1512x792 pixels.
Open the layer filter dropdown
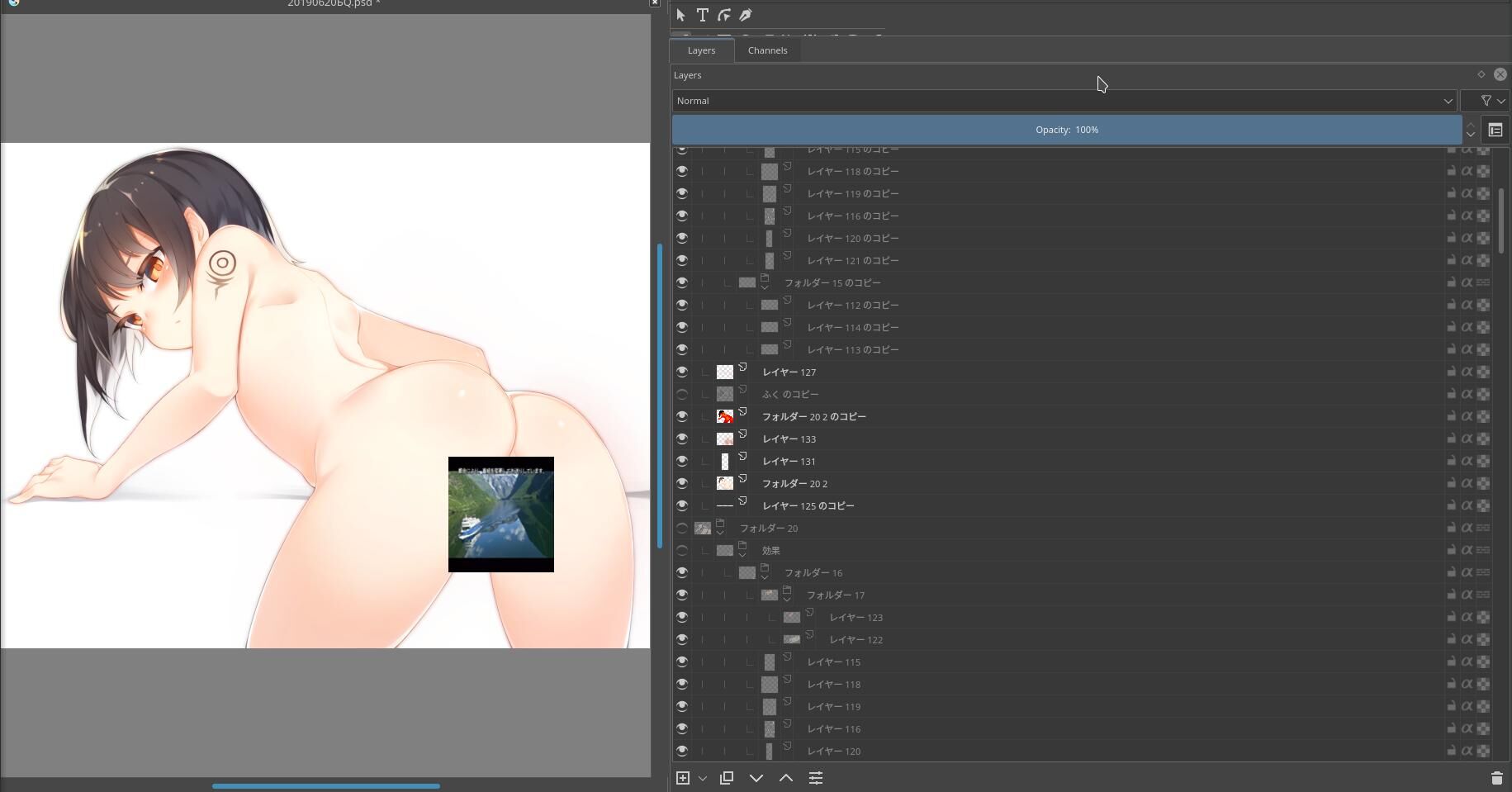1485,101
